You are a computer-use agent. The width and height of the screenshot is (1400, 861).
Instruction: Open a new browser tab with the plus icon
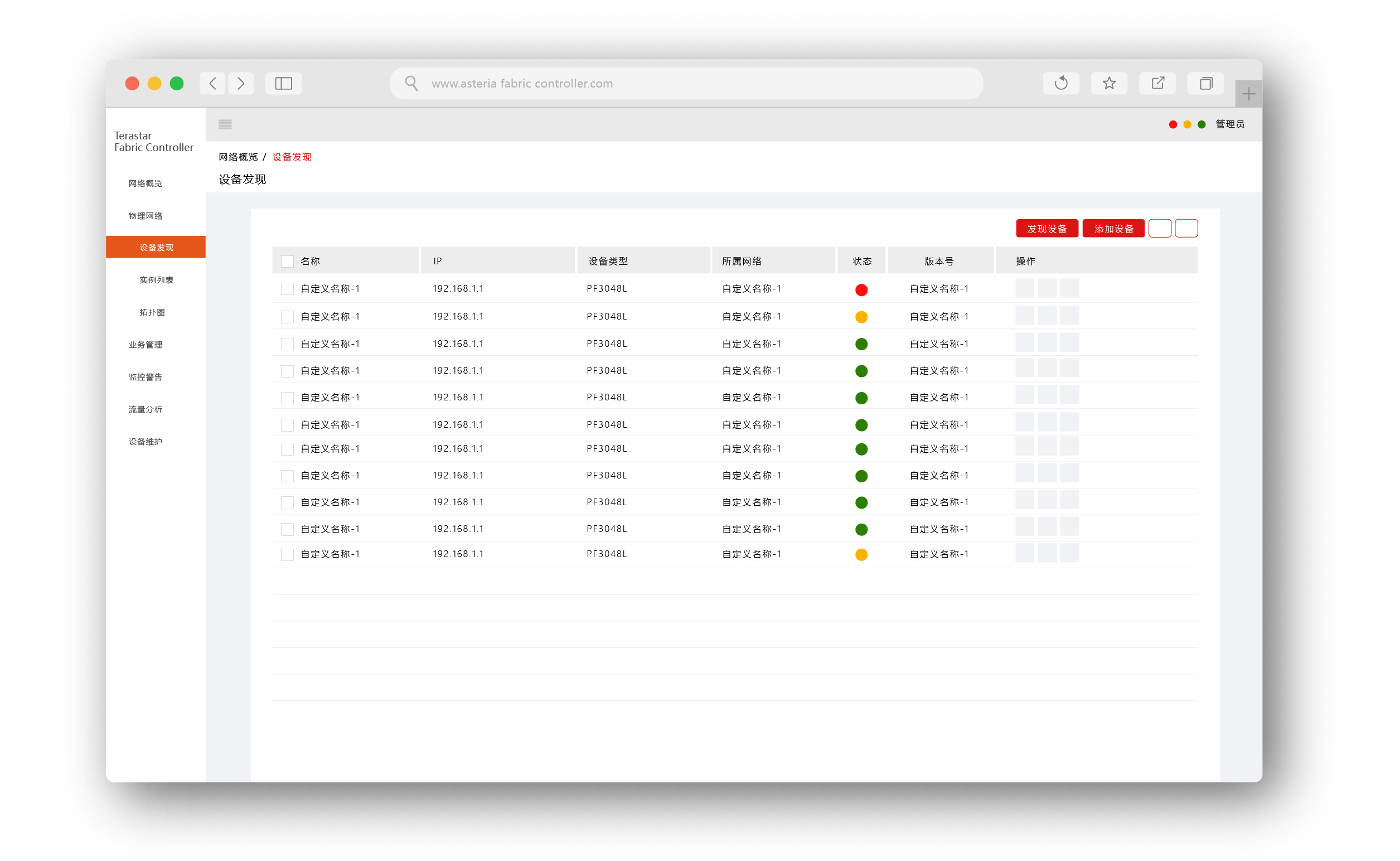point(1248,94)
